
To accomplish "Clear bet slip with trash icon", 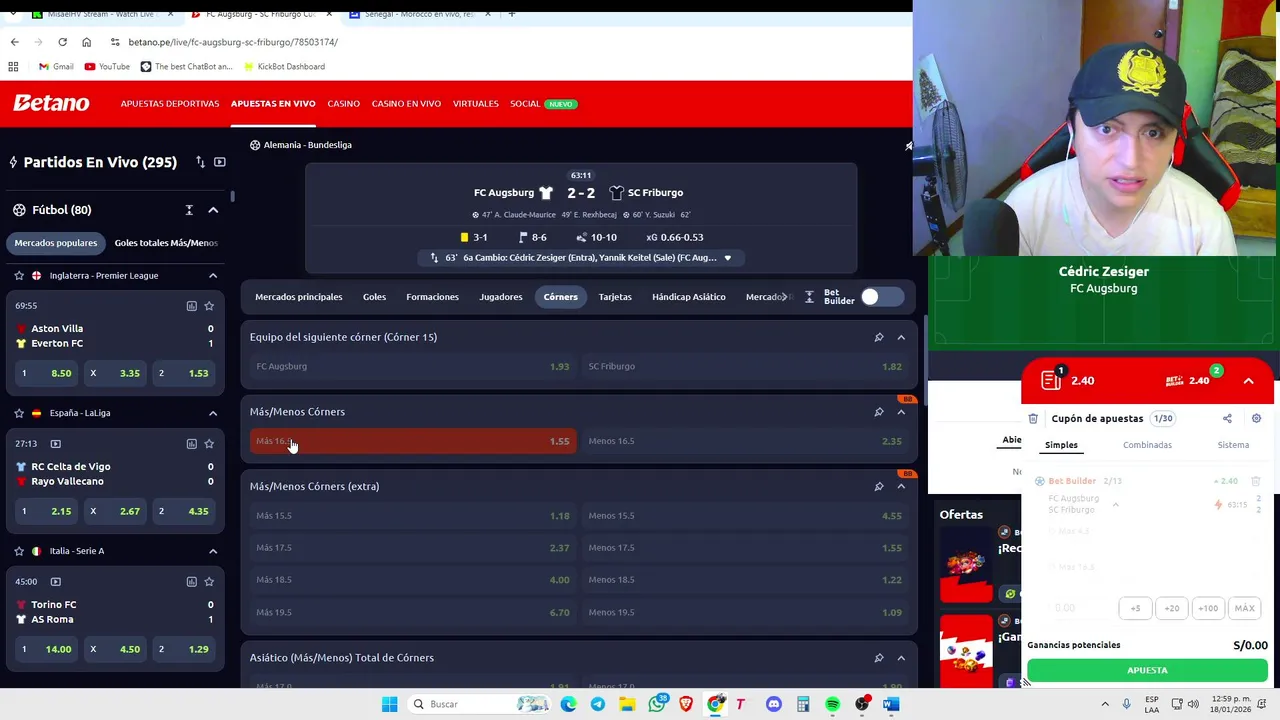I will (1033, 419).
